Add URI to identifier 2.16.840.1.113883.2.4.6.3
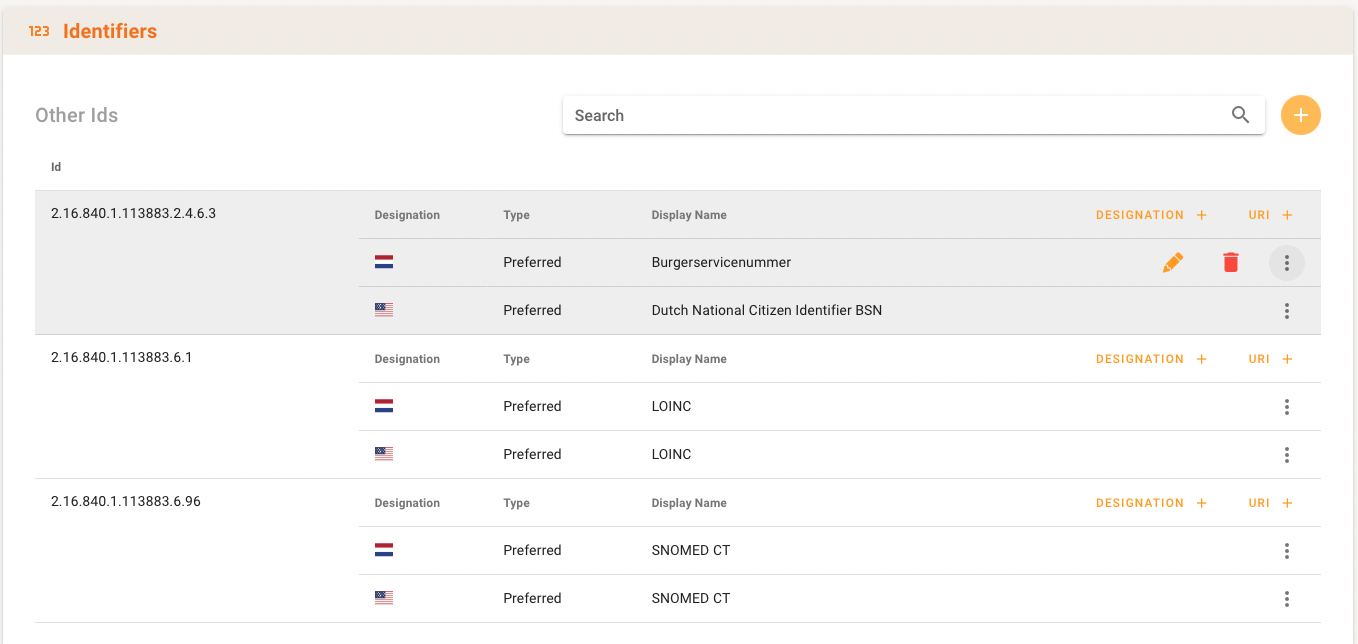The image size is (1358, 644). pyautogui.click(x=1270, y=215)
